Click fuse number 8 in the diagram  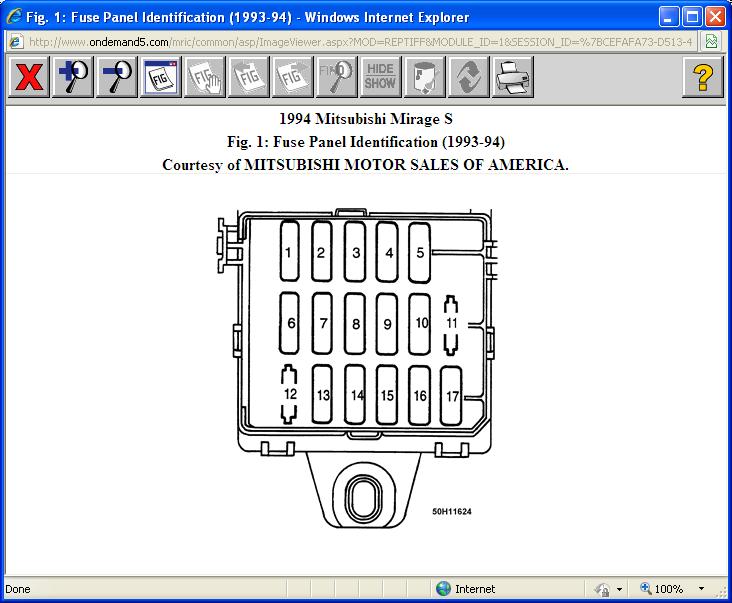click(x=355, y=323)
